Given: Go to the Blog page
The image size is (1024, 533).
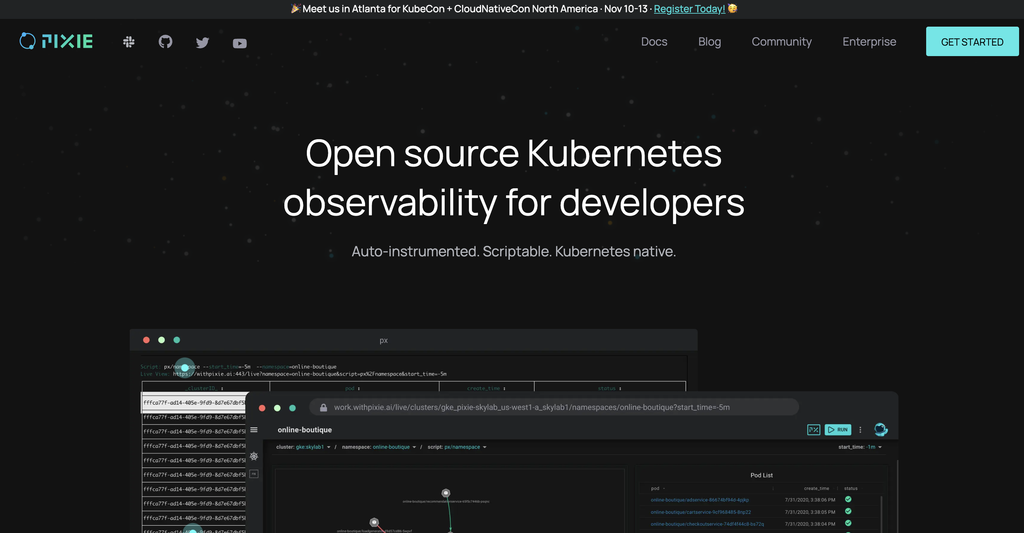Looking at the screenshot, I should (709, 42).
